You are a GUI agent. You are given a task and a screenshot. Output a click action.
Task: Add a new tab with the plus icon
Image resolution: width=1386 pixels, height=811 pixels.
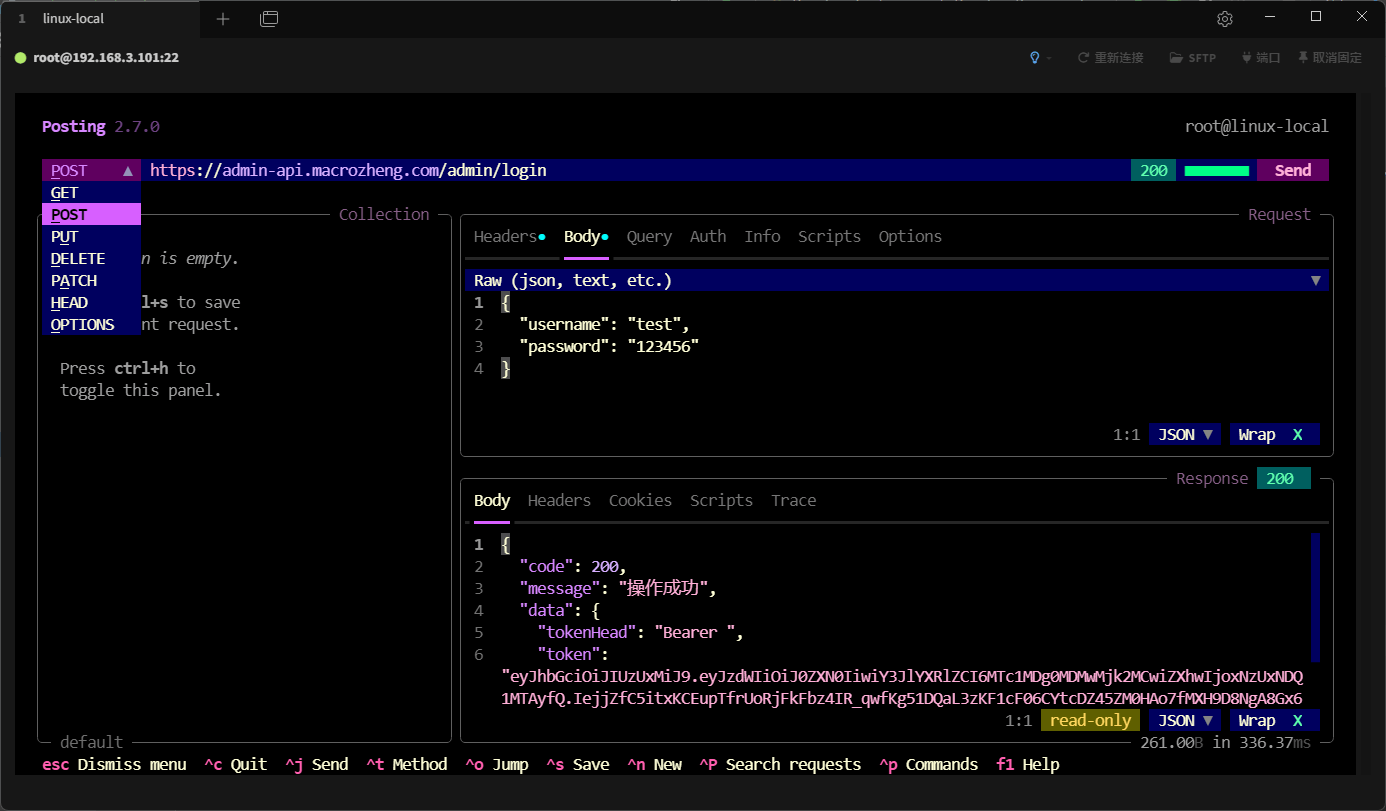pyautogui.click(x=223, y=19)
